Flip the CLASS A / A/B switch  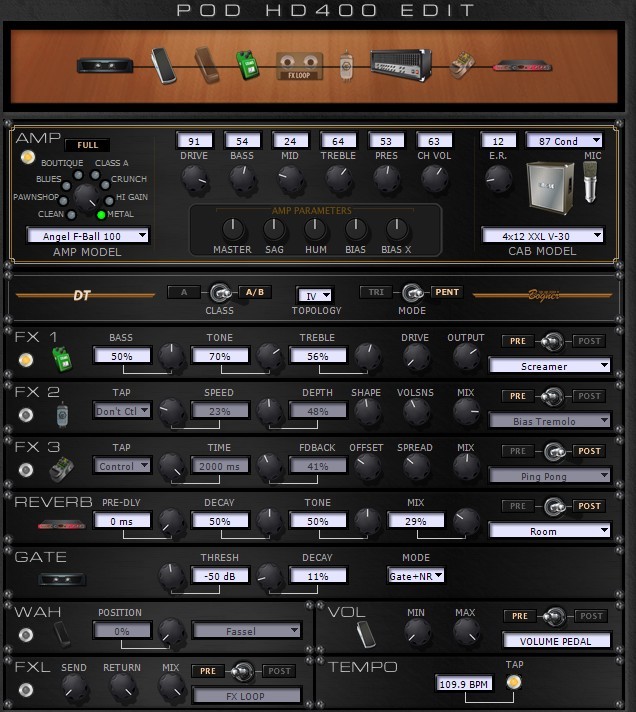point(220,293)
